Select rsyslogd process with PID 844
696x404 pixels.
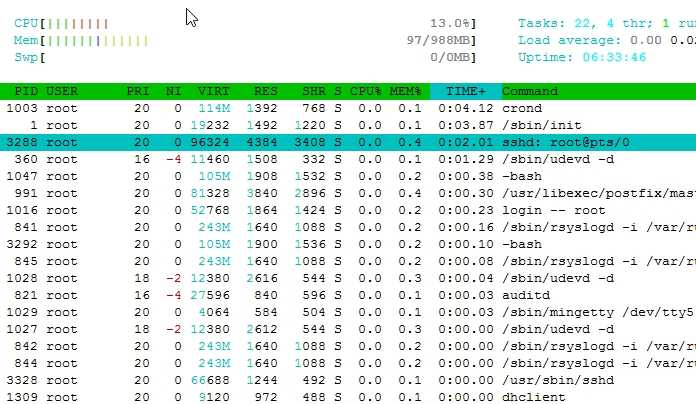348,363
